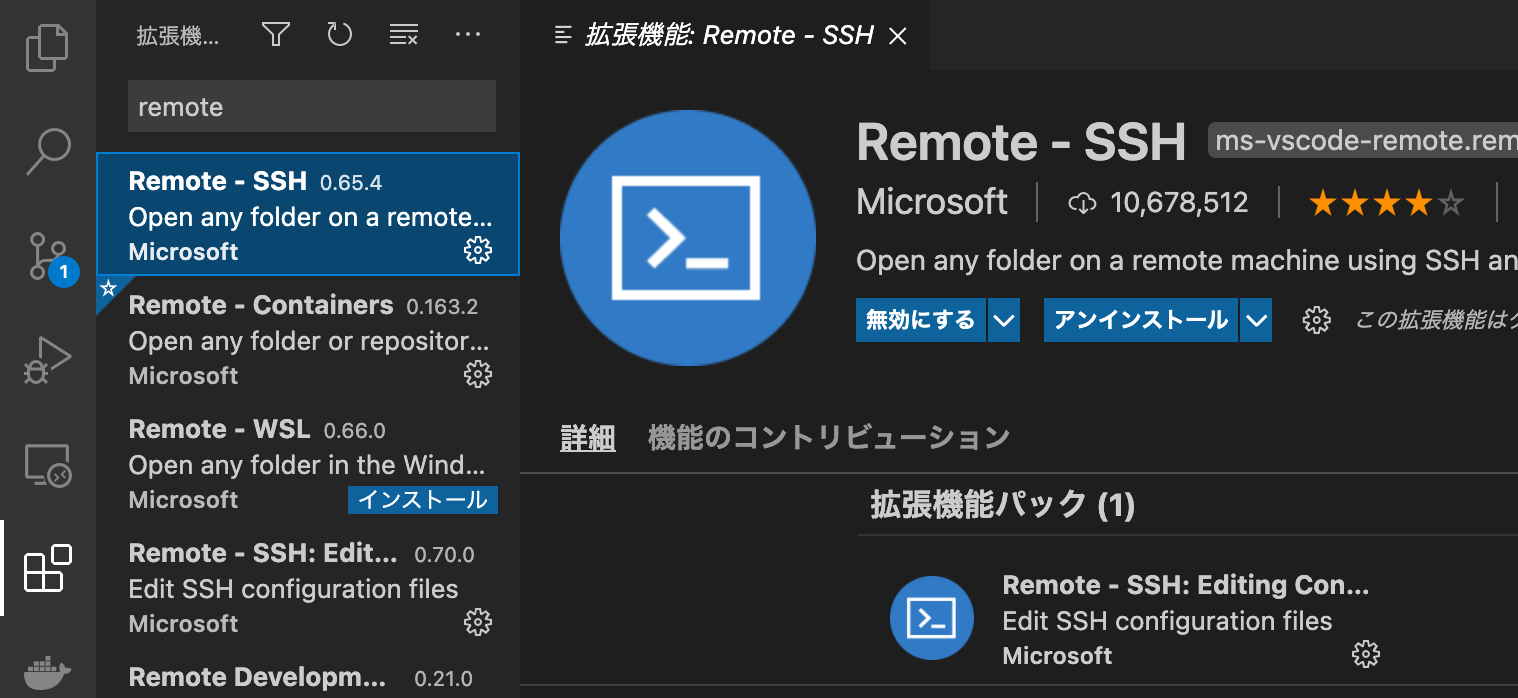Filter extensions with the funnel icon

[x=276, y=35]
